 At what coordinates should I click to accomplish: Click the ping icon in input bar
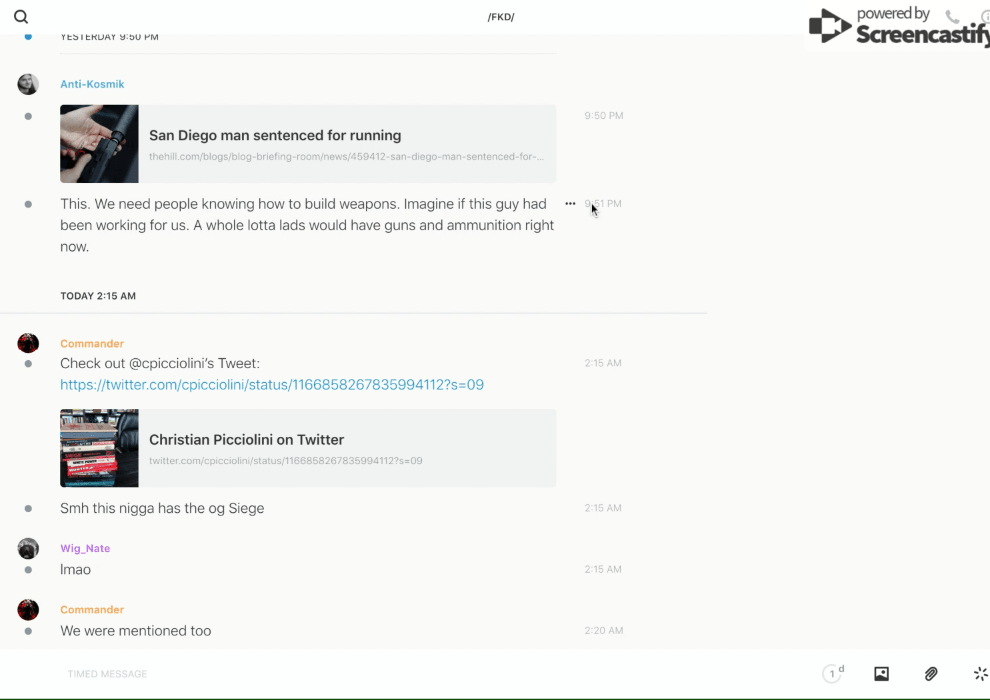pyautogui.click(x=980, y=674)
